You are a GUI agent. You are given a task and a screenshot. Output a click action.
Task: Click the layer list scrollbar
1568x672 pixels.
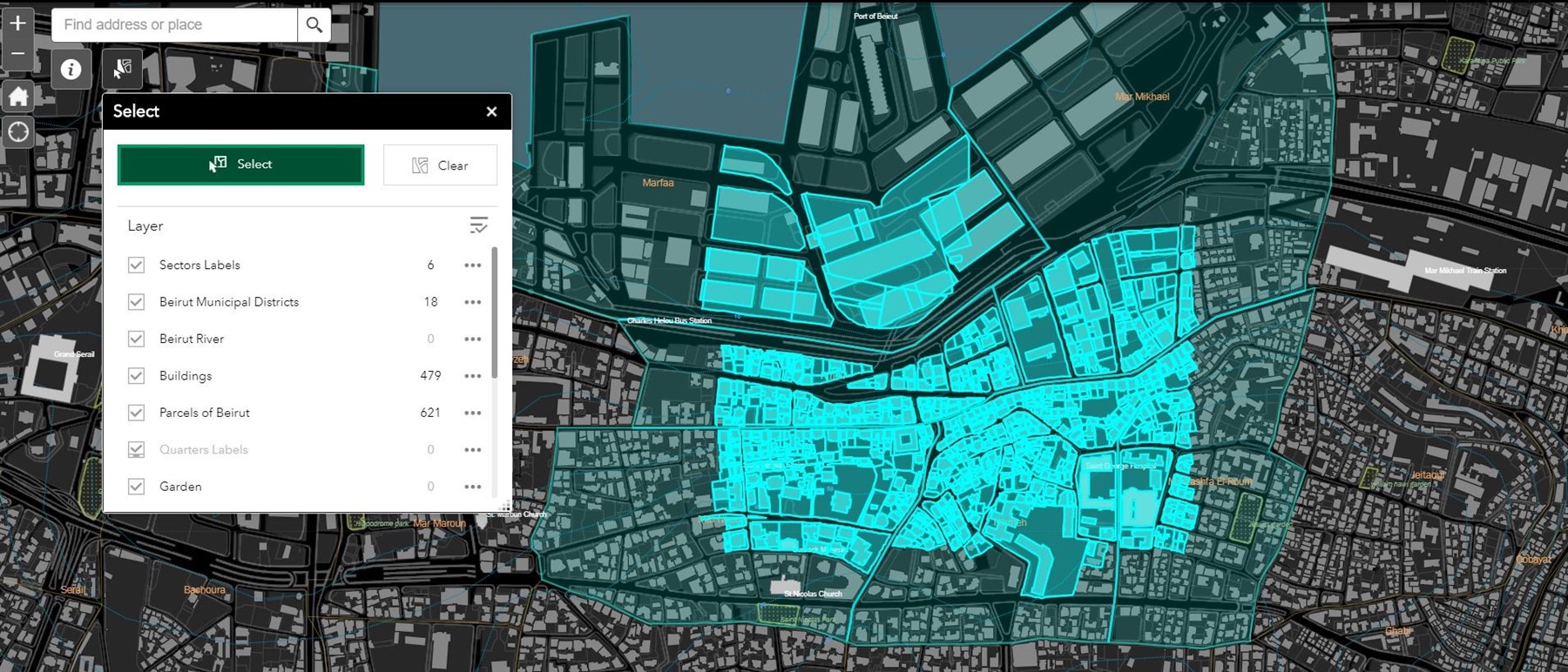pyautogui.click(x=495, y=313)
